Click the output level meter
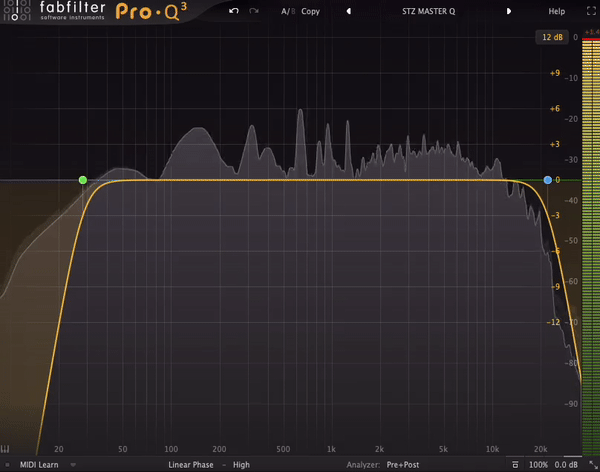600x472 pixels. pos(591,245)
